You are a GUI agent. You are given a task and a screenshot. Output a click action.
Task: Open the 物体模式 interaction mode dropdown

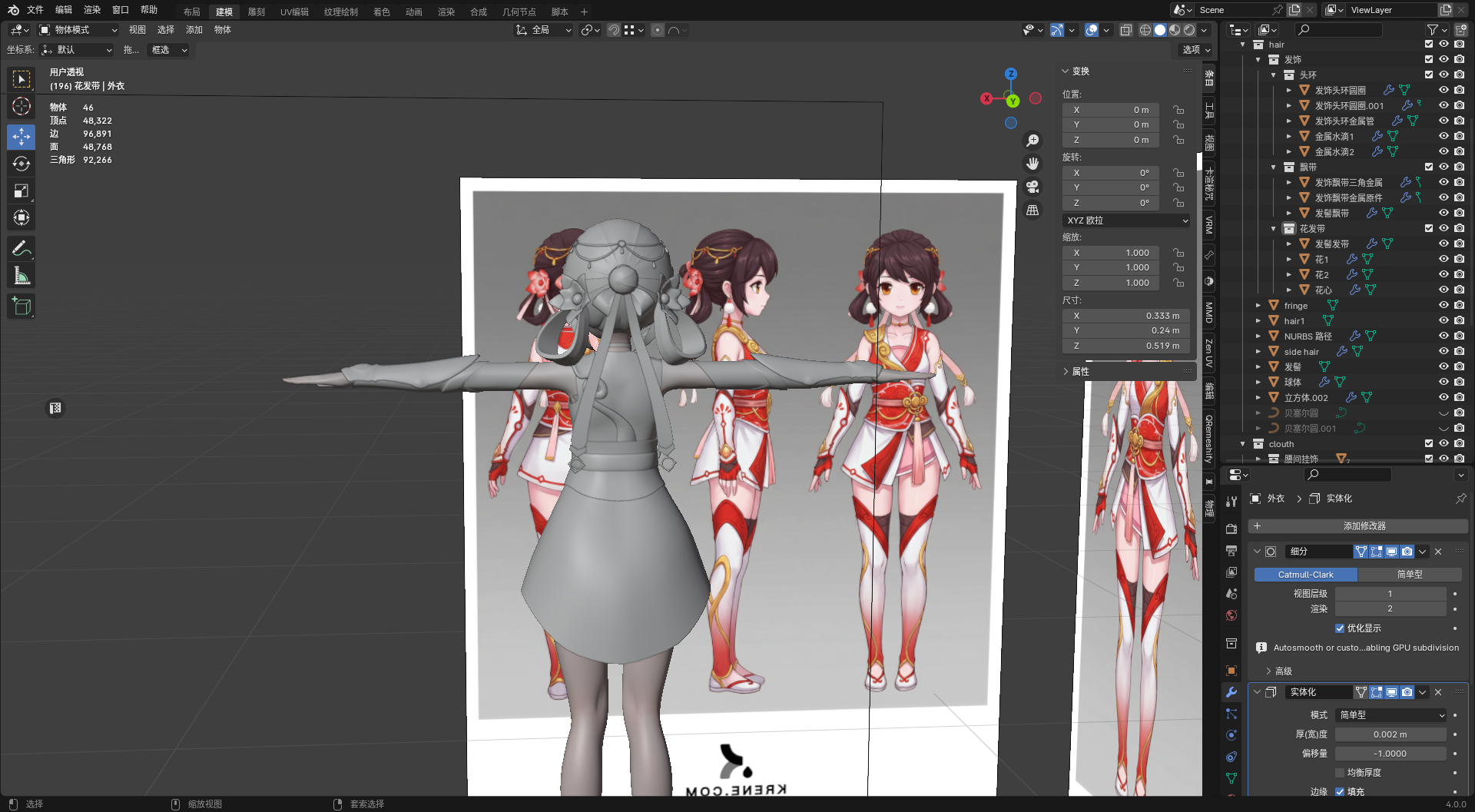(78, 30)
